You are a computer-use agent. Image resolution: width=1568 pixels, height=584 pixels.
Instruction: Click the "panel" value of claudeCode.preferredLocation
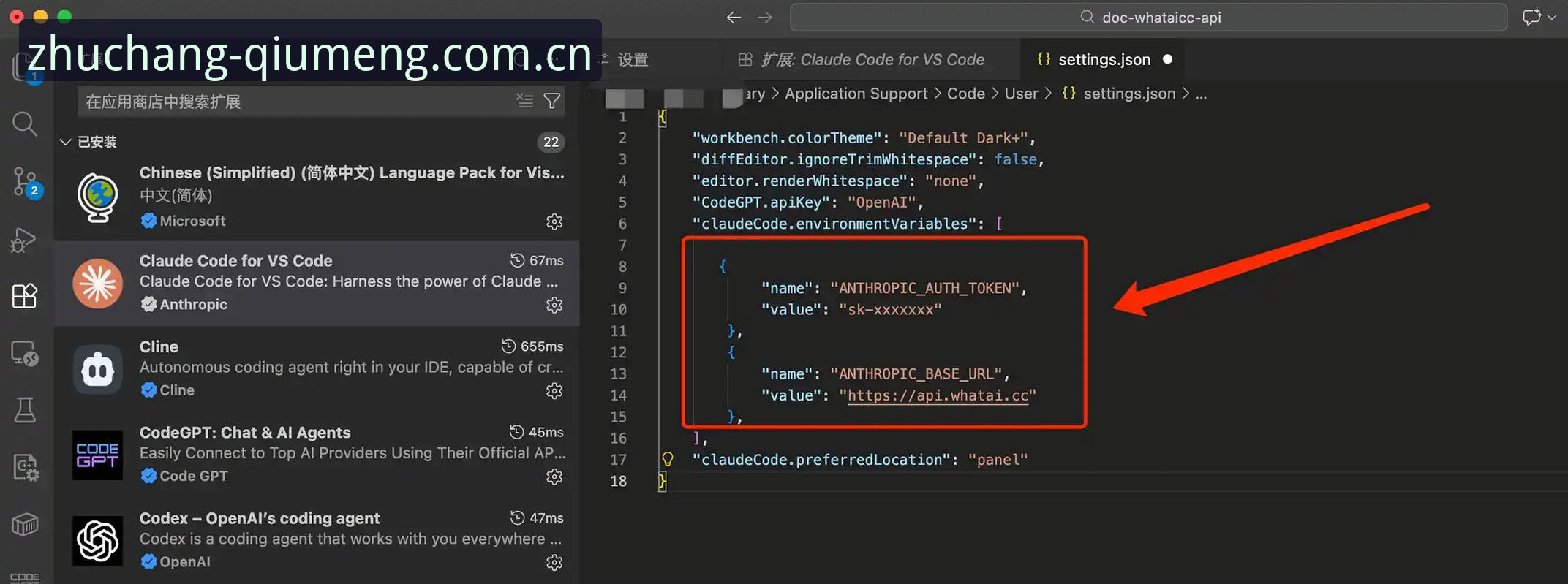pyautogui.click(x=998, y=460)
